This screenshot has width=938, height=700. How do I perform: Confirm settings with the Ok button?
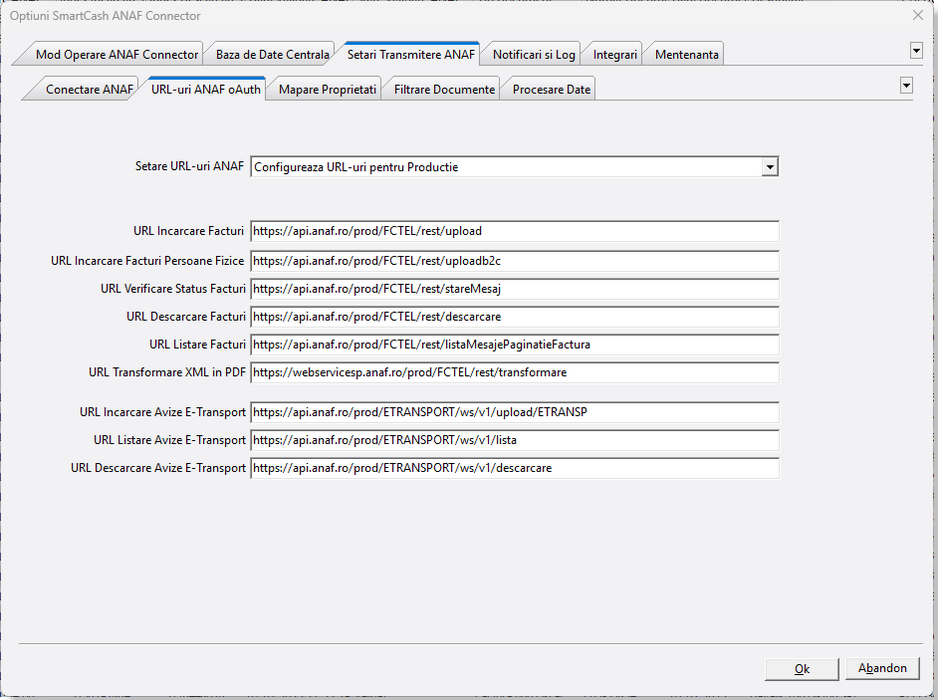pos(802,669)
